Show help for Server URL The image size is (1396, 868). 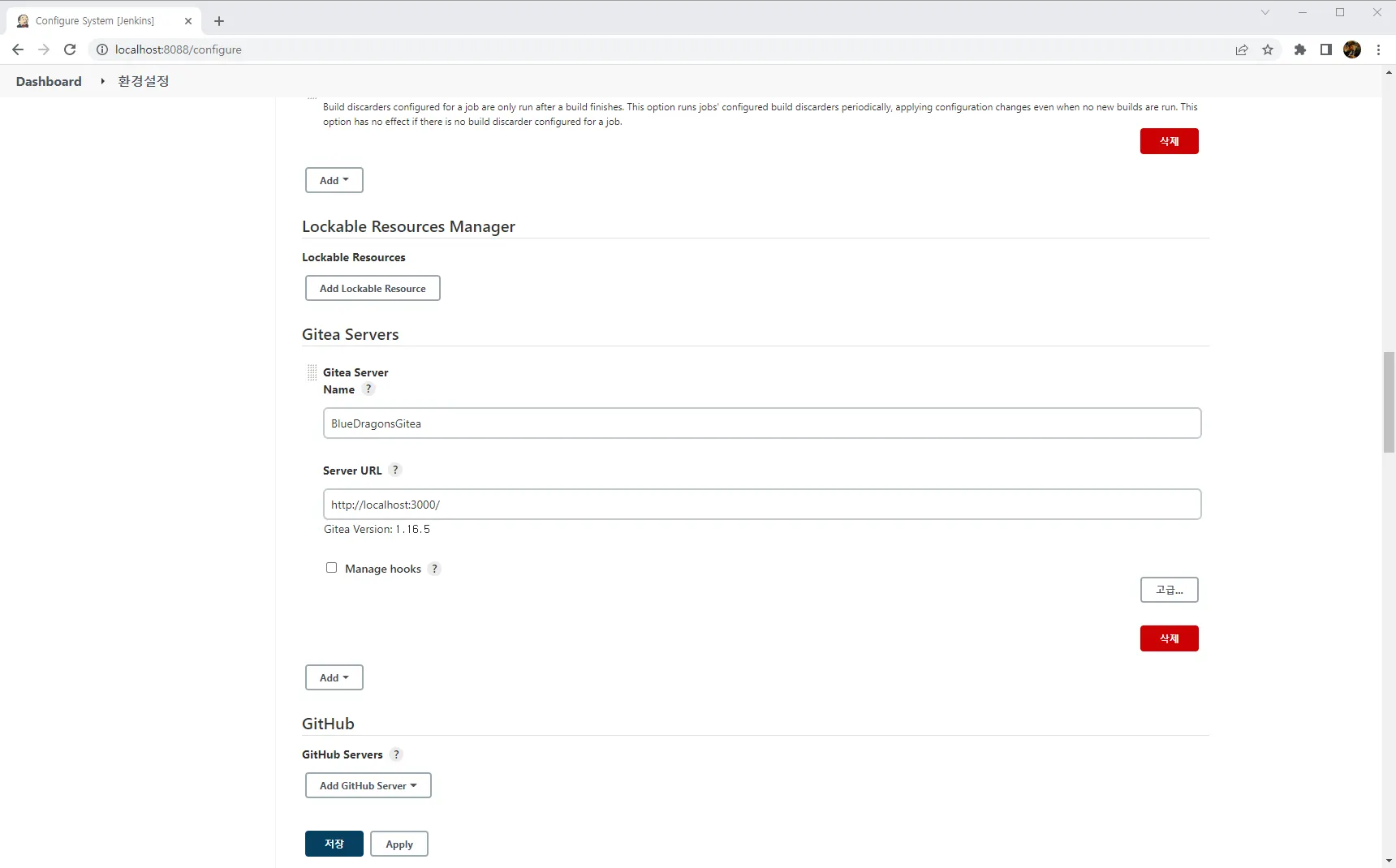point(395,470)
